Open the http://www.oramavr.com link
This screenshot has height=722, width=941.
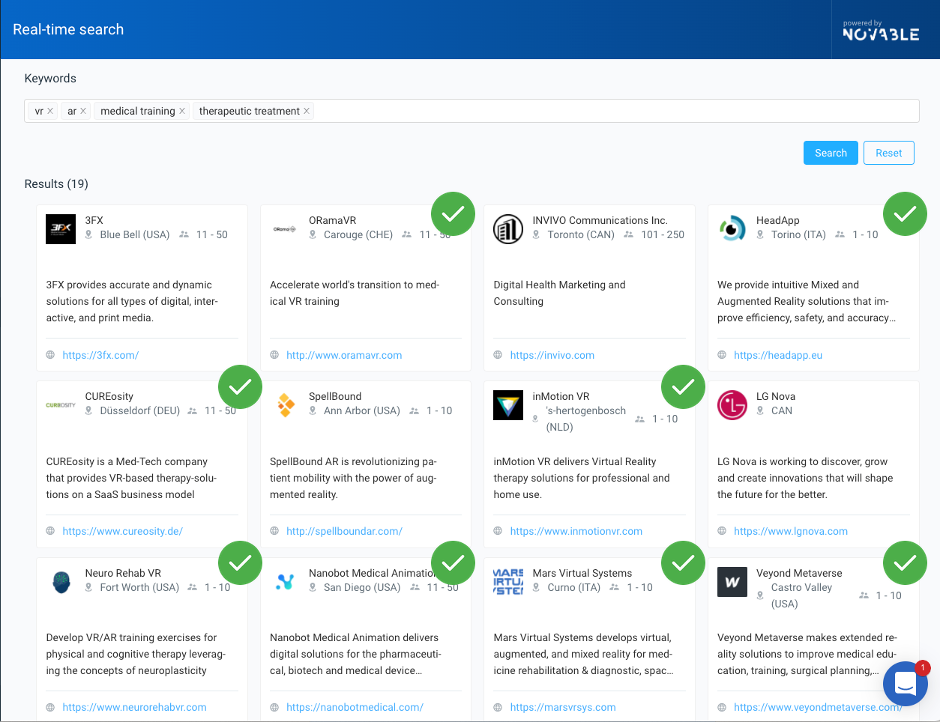pyautogui.click(x=344, y=355)
